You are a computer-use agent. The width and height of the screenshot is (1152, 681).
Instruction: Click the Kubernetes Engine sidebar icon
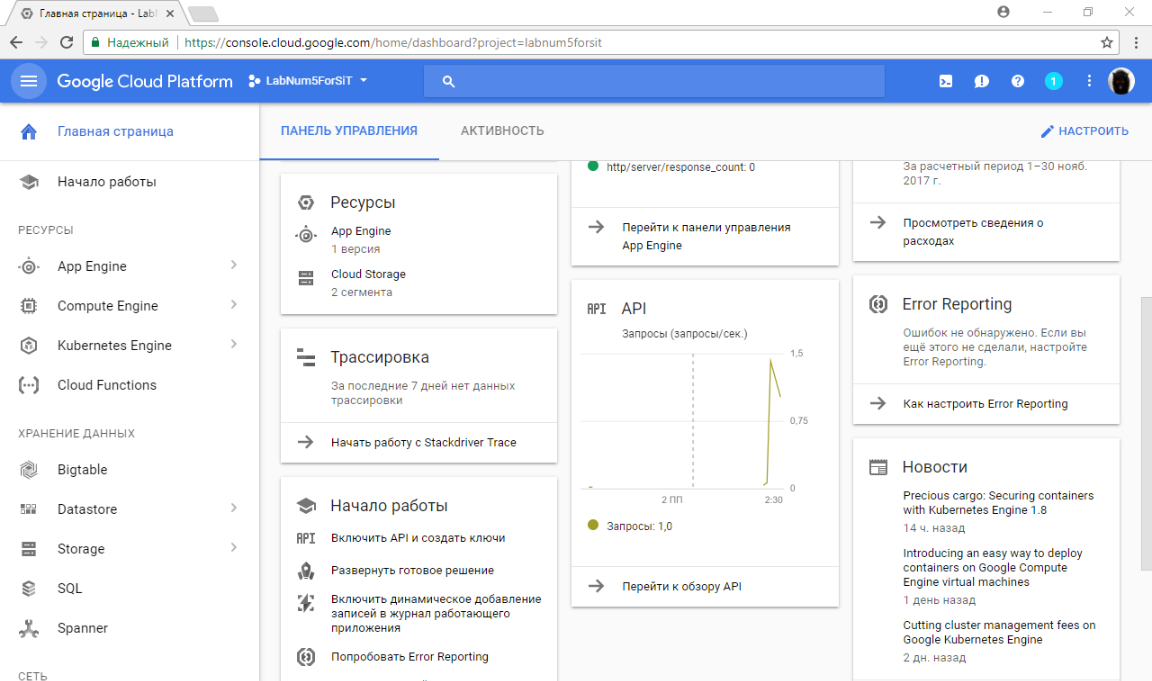29,345
